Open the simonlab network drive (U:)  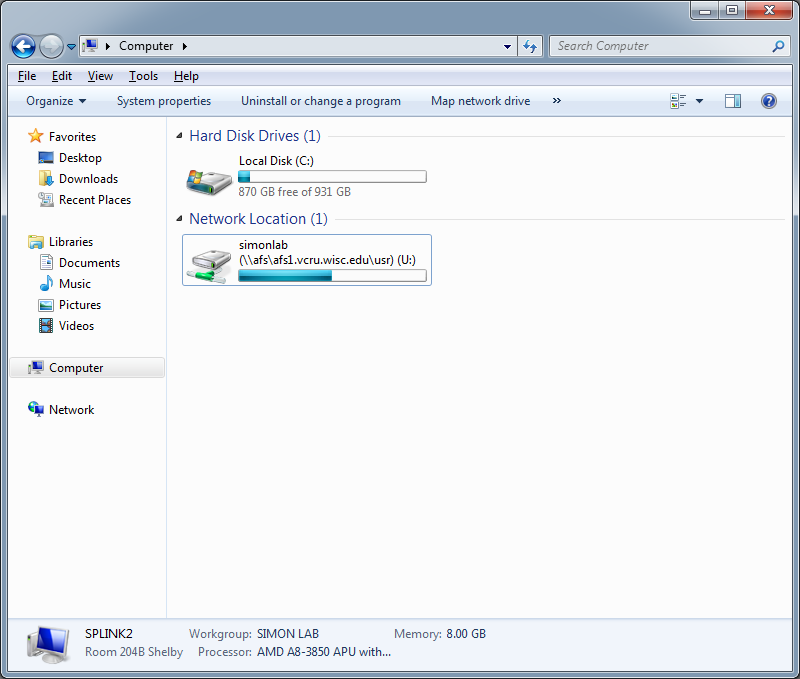306,260
